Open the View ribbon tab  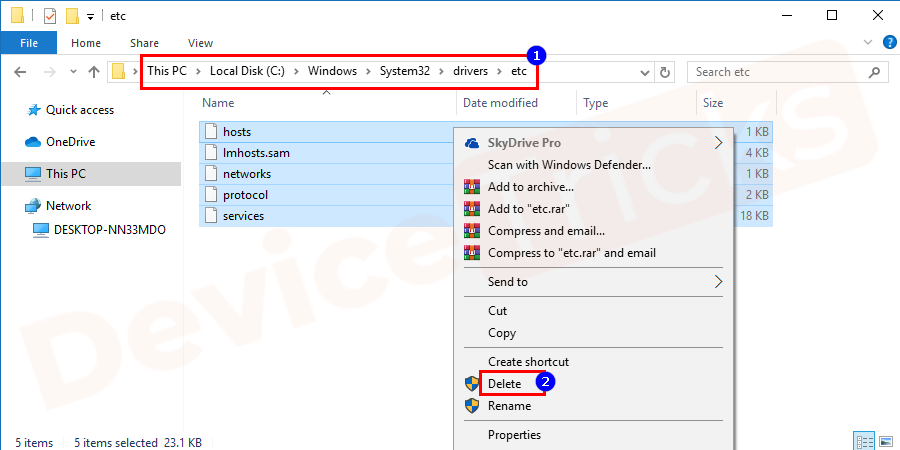(x=200, y=43)
